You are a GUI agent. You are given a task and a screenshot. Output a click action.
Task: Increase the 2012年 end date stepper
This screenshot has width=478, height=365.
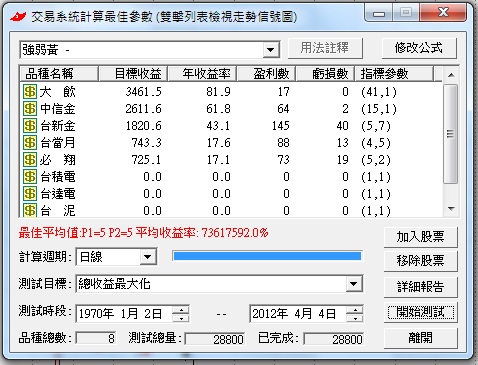(x=355, y=310)
